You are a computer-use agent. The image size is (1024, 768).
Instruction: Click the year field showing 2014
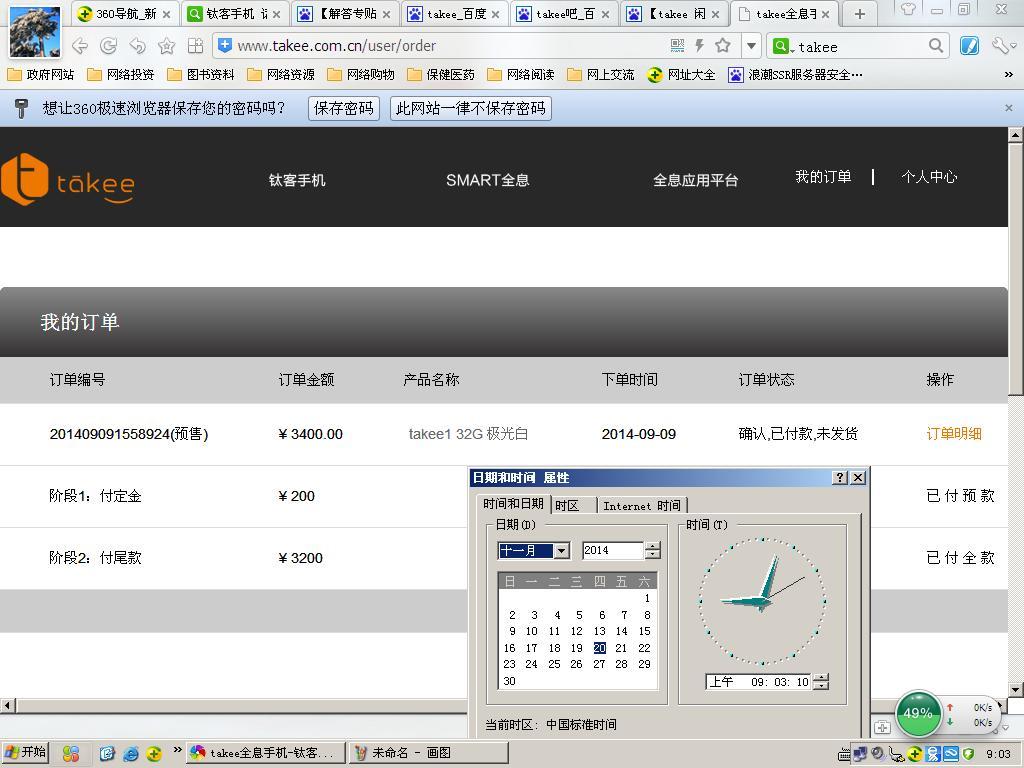point(613,551)
